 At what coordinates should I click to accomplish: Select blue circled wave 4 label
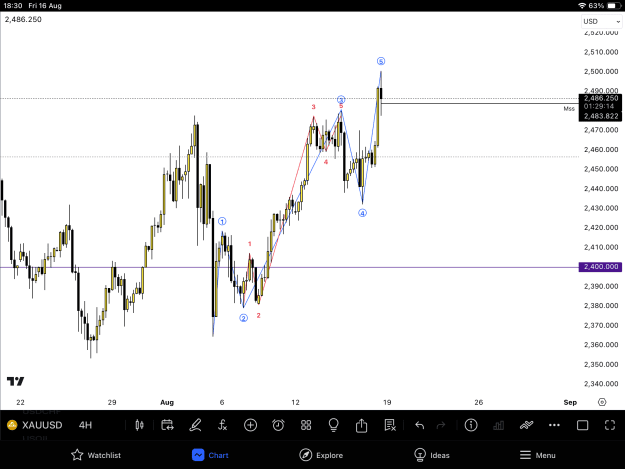click(362, 213)
